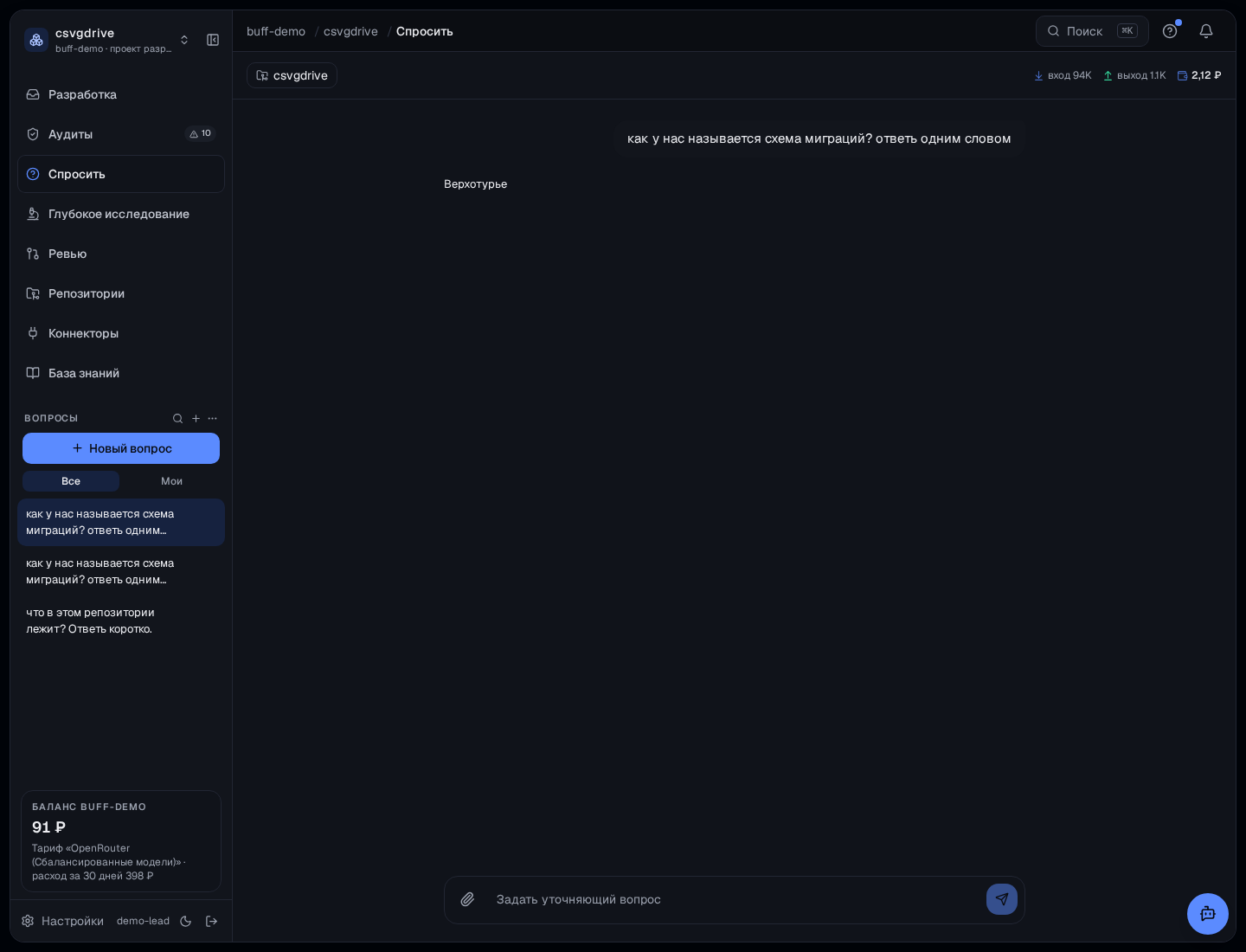Click the Новый вопрос button

click(121, 448)
